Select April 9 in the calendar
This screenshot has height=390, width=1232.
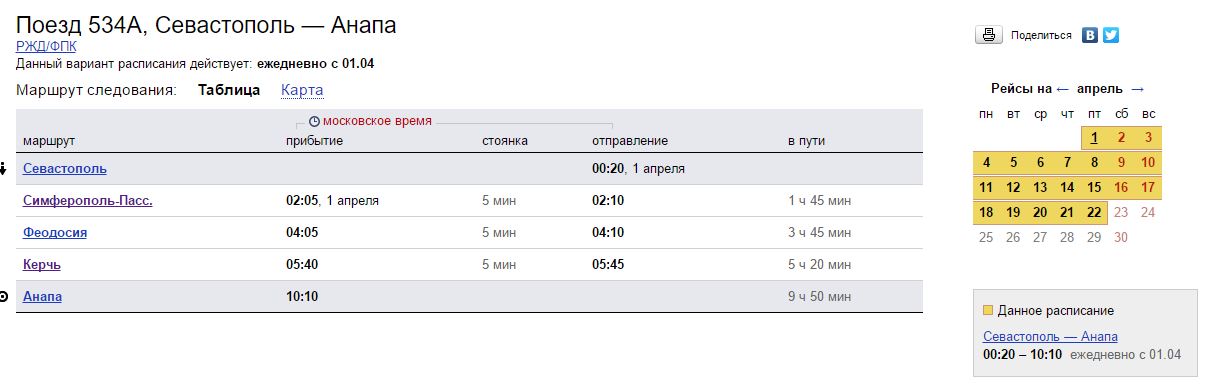click(1121, 162)
